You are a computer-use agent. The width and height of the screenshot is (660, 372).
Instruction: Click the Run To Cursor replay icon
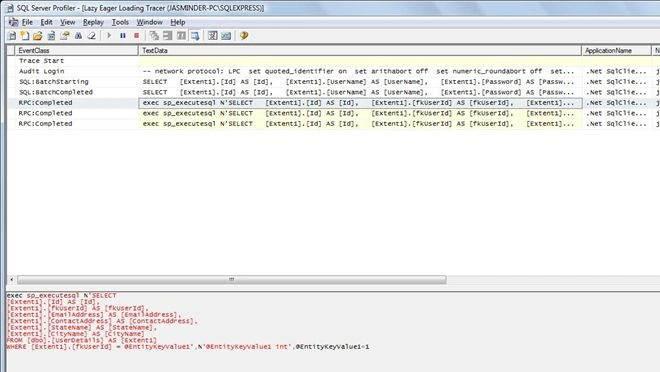(x=181, y=36)
